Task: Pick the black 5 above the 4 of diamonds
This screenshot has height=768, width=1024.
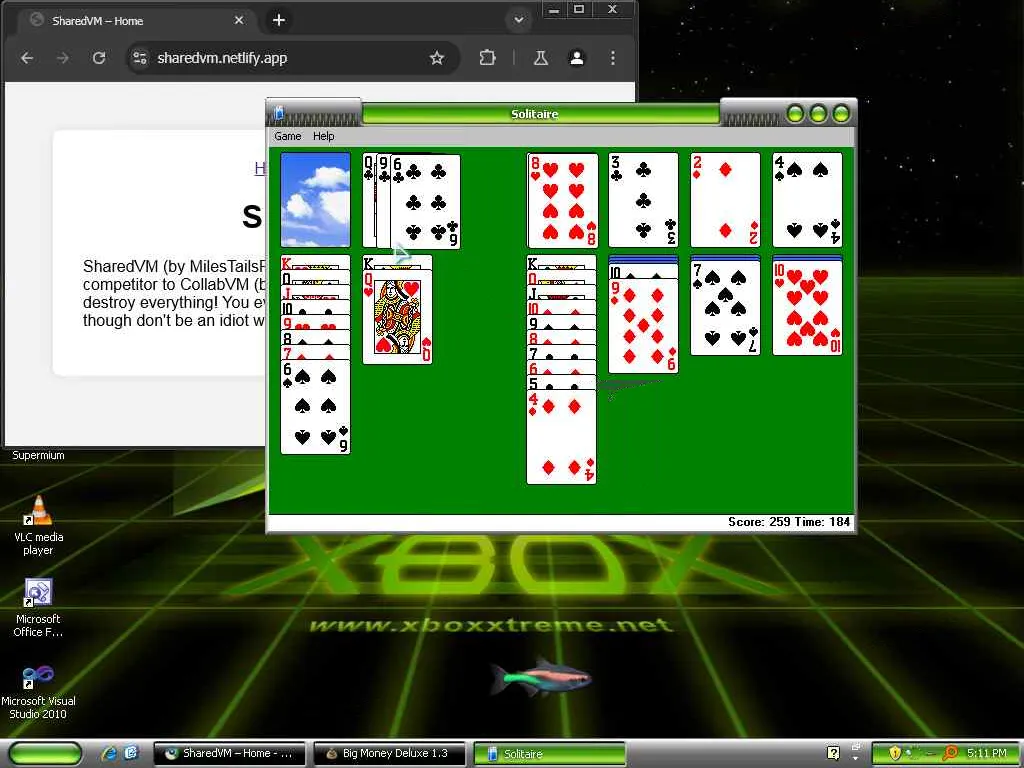Action: (562, 383)
